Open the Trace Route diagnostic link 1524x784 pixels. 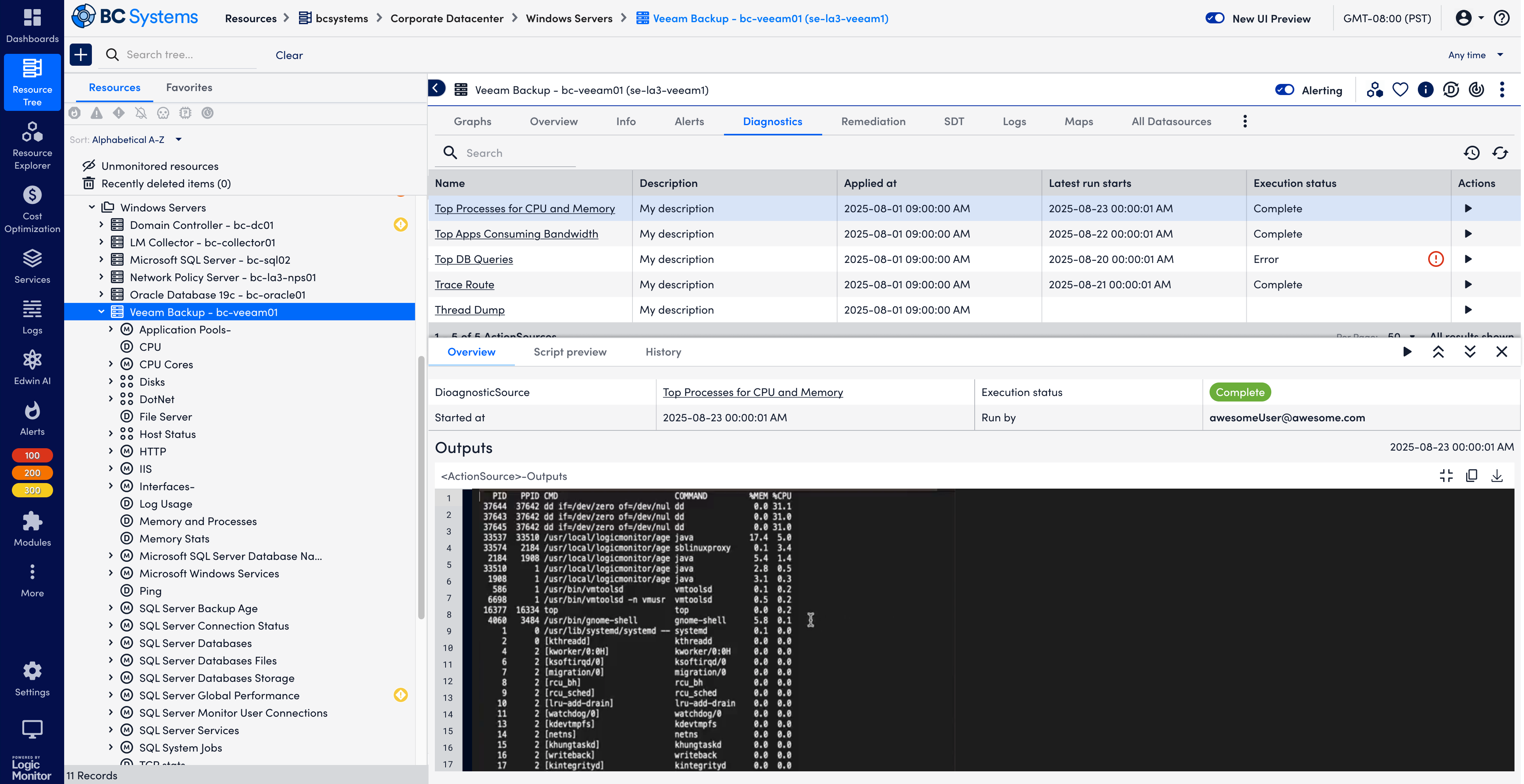pos(464,285)
